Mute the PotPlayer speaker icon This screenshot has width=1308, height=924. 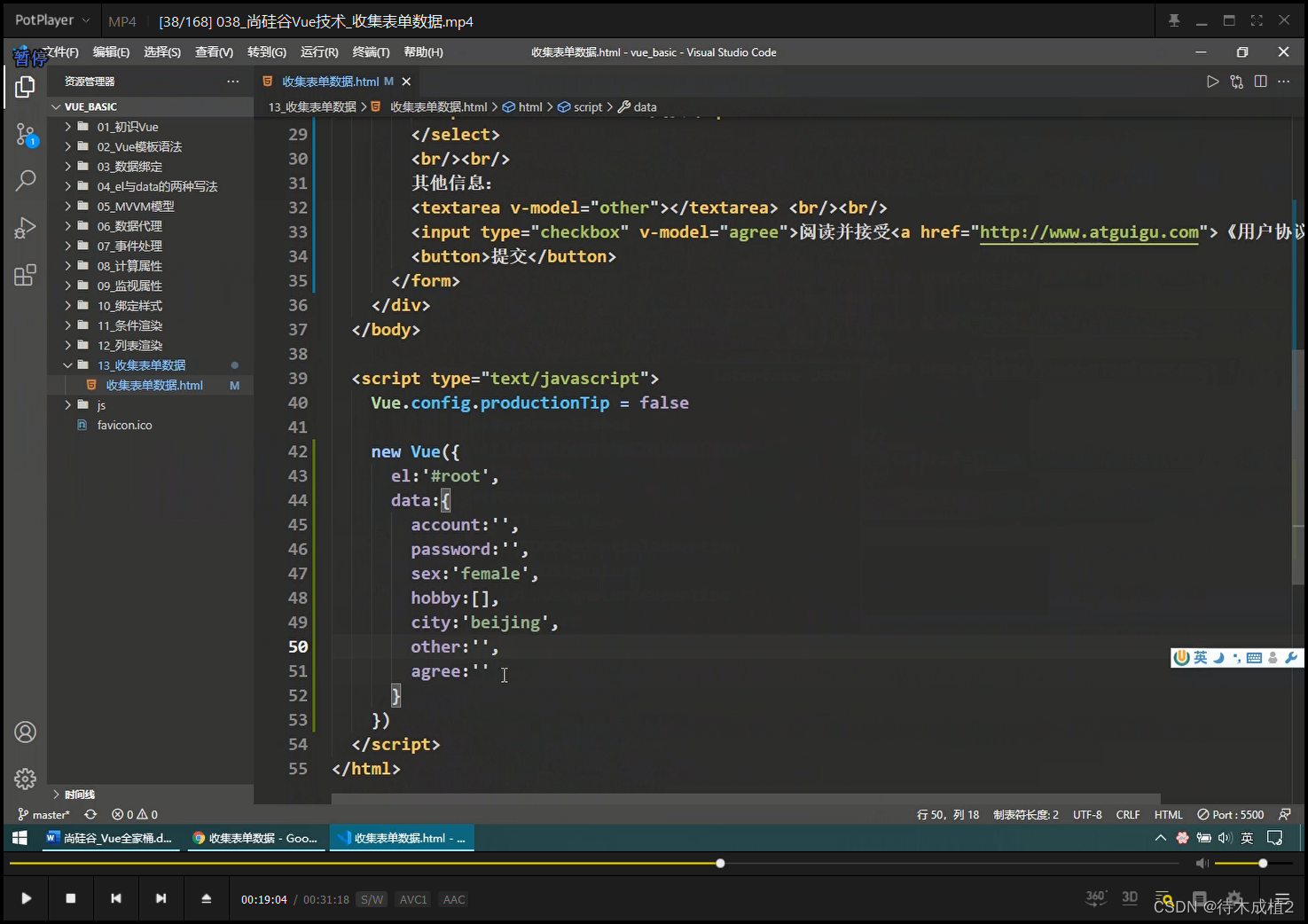pos(1202,863)
